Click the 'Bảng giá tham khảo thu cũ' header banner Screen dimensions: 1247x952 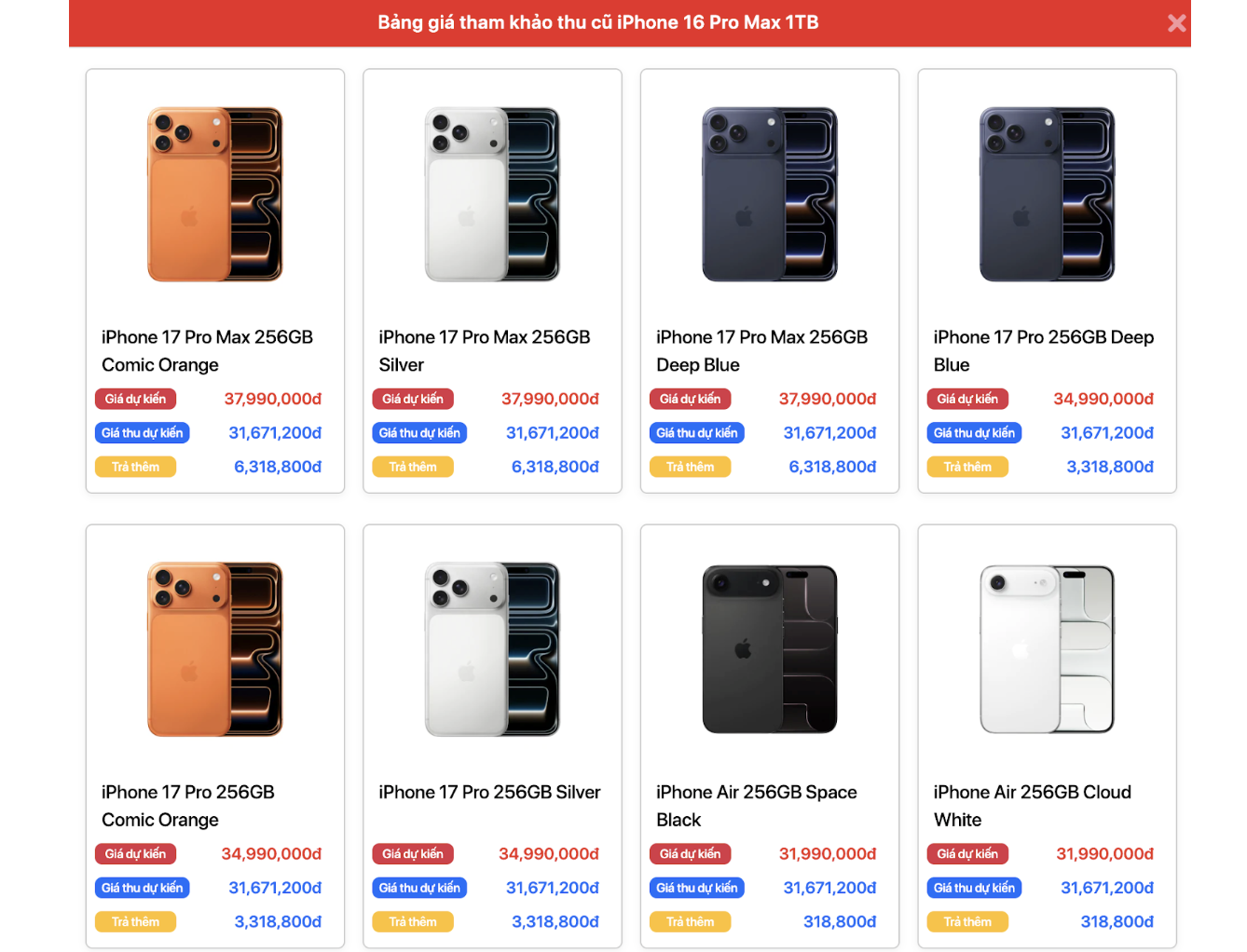point(597,22)
